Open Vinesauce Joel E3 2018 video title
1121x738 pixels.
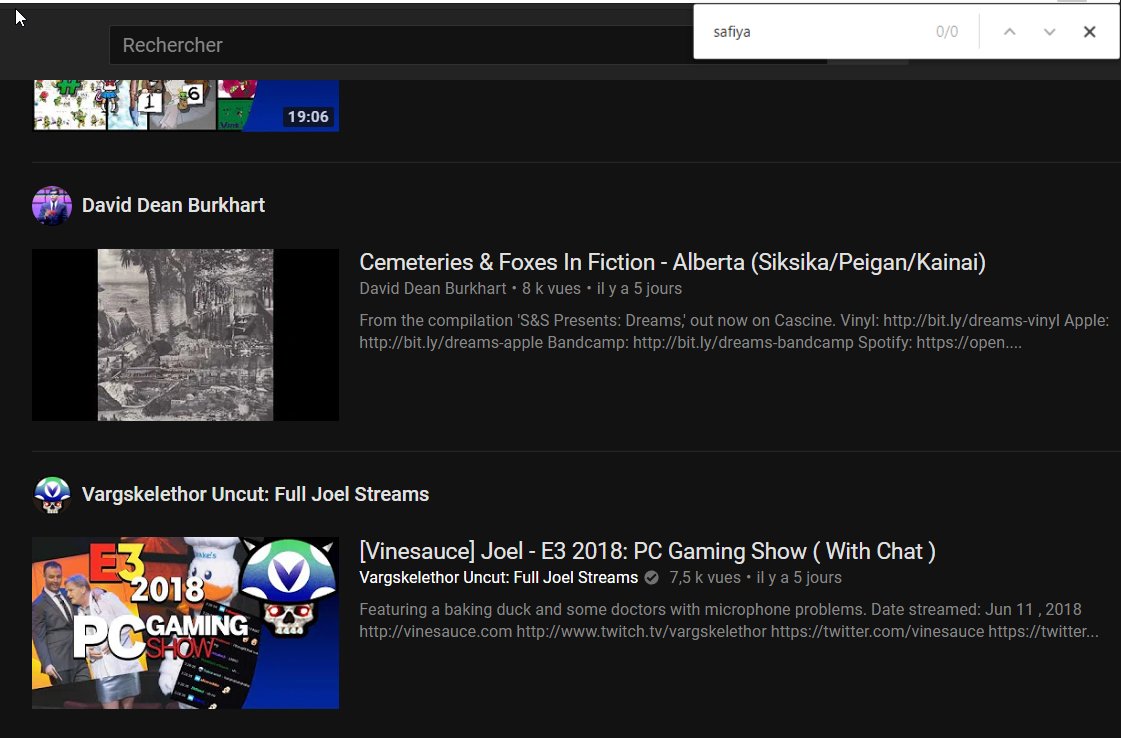click(x=647, y=551)
